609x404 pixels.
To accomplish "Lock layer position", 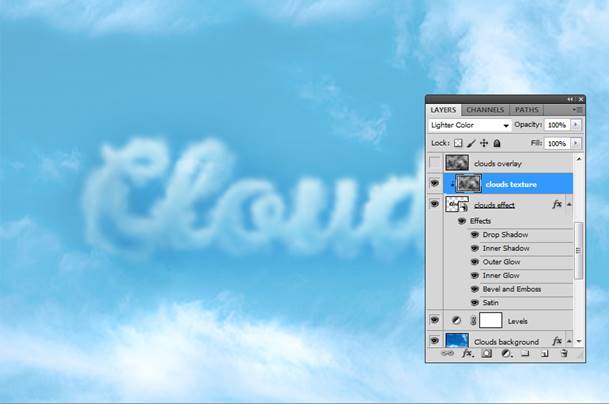I will (484, 143).
